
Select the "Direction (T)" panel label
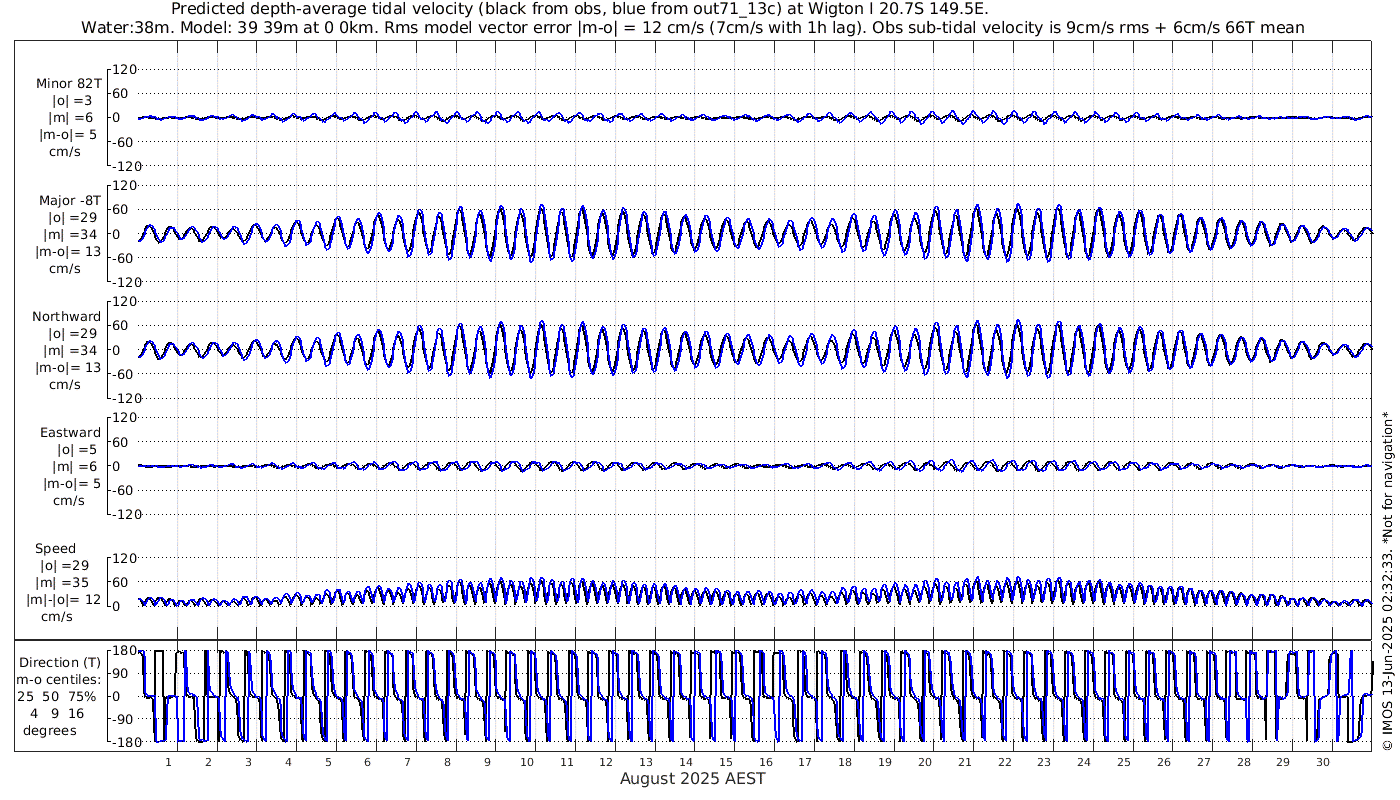[x=62, y=662]
